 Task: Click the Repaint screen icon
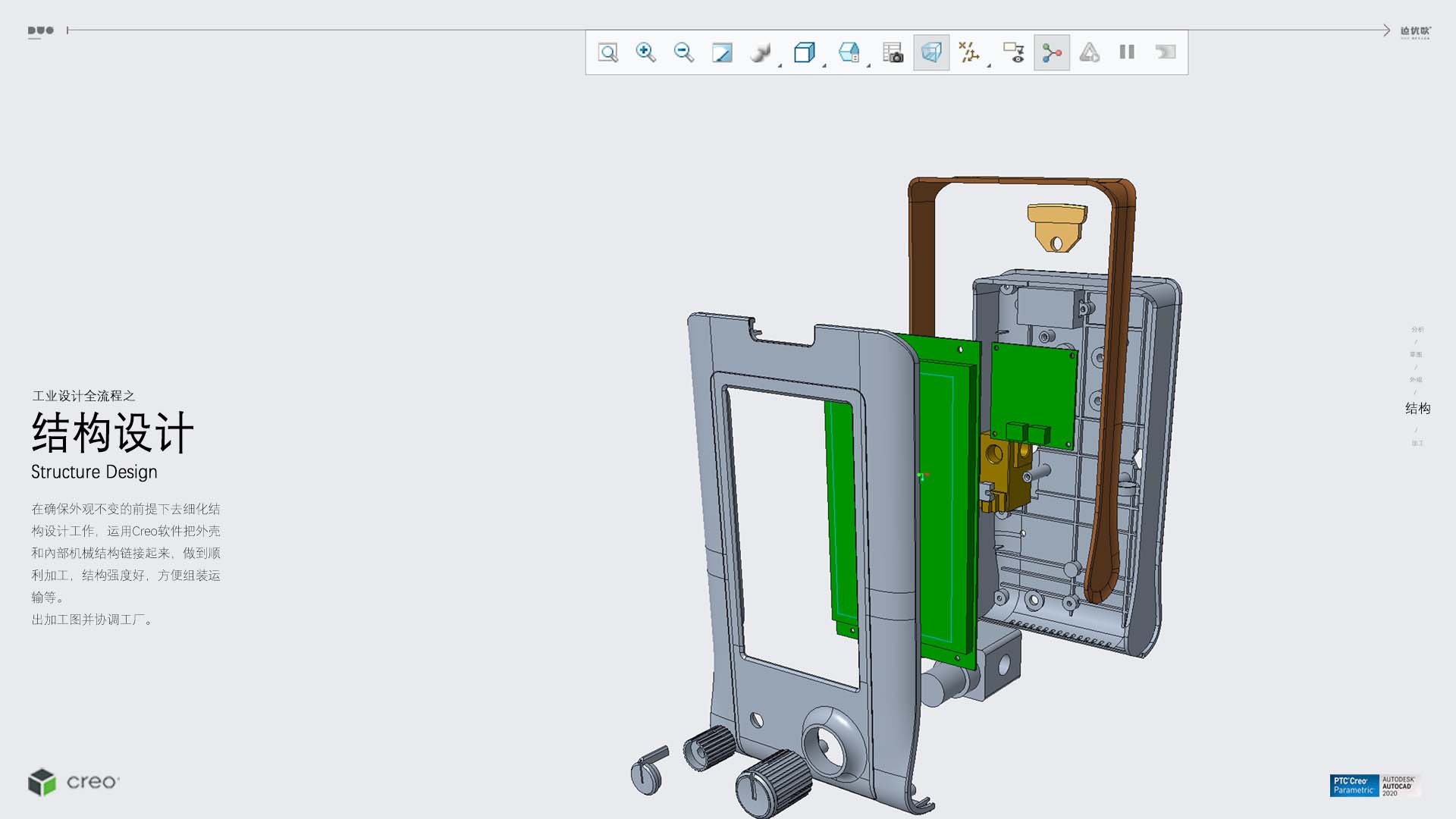coord(722,52)
